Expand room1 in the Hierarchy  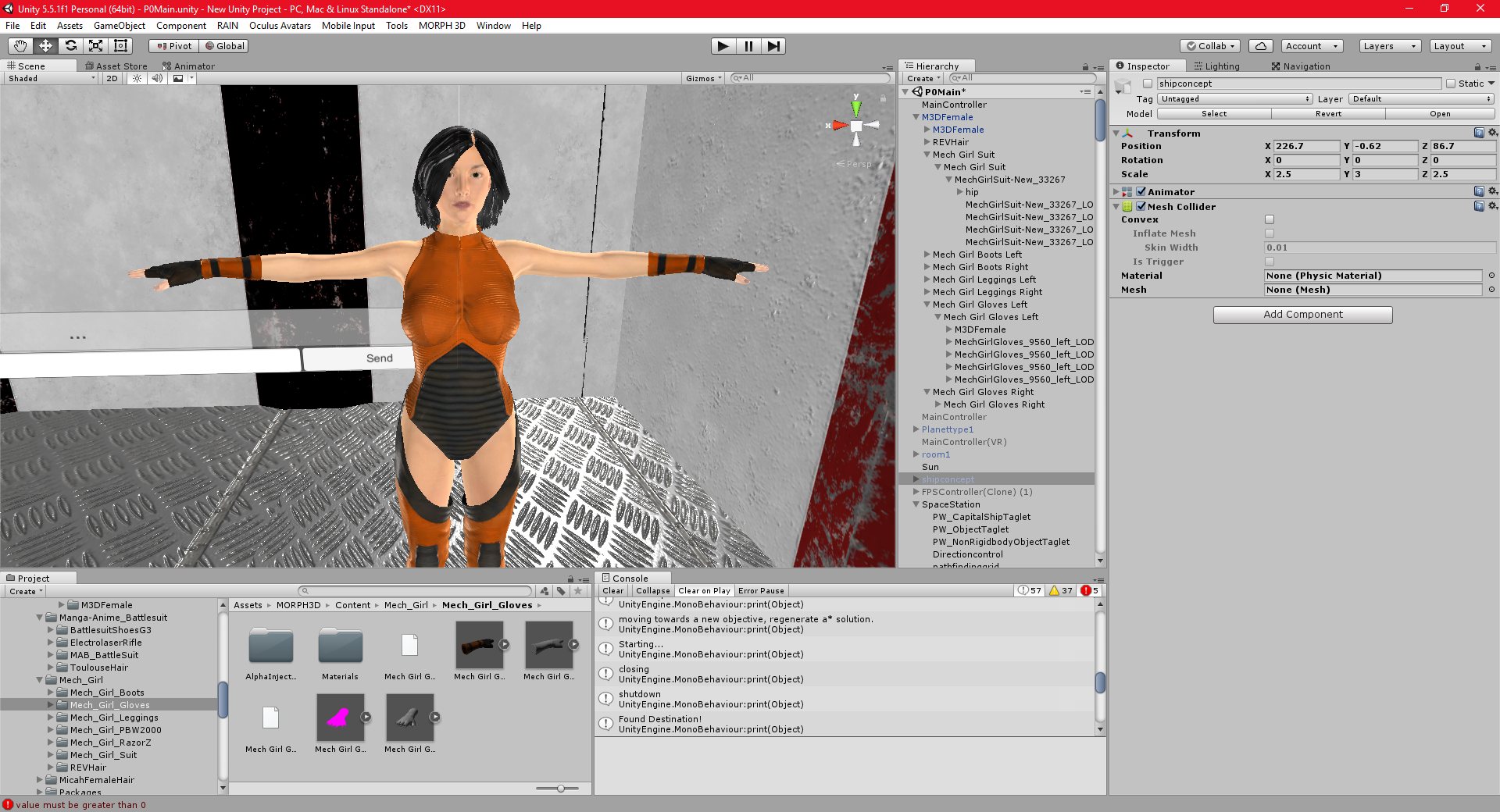(x=916, y=454)
